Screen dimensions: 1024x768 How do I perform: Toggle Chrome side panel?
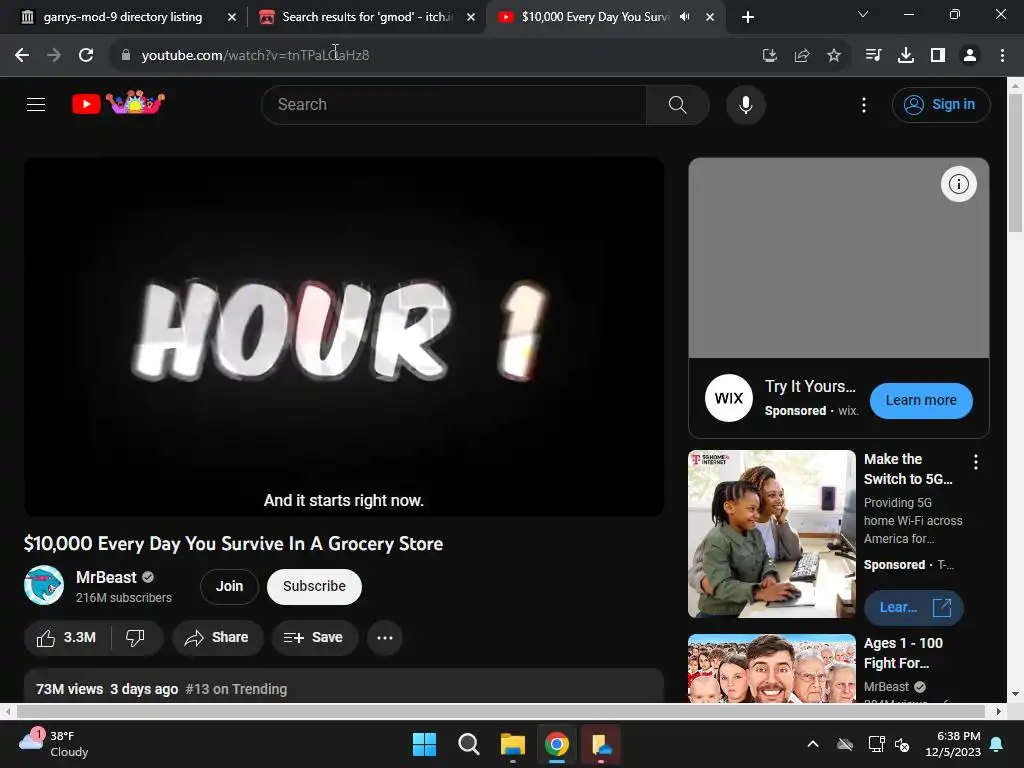click(x=938, y=56)
